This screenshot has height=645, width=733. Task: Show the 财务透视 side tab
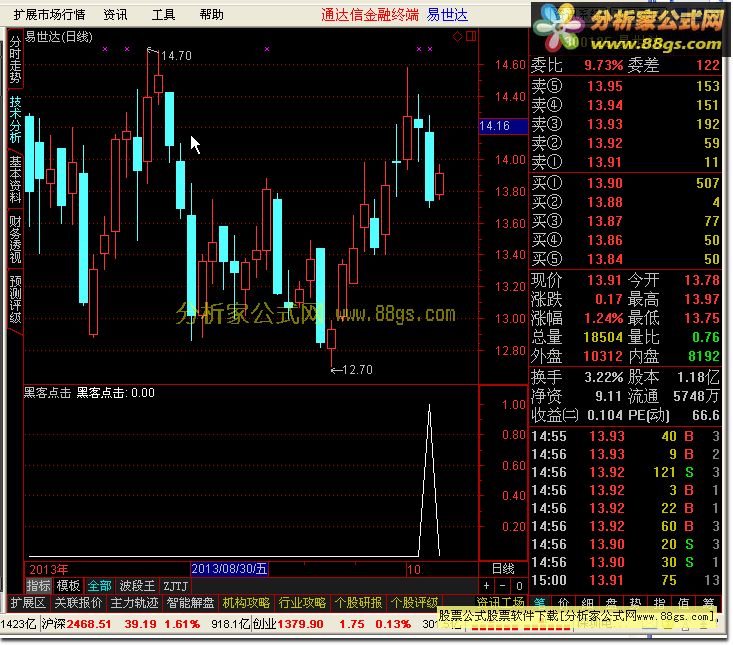click(x=15, y=239)
